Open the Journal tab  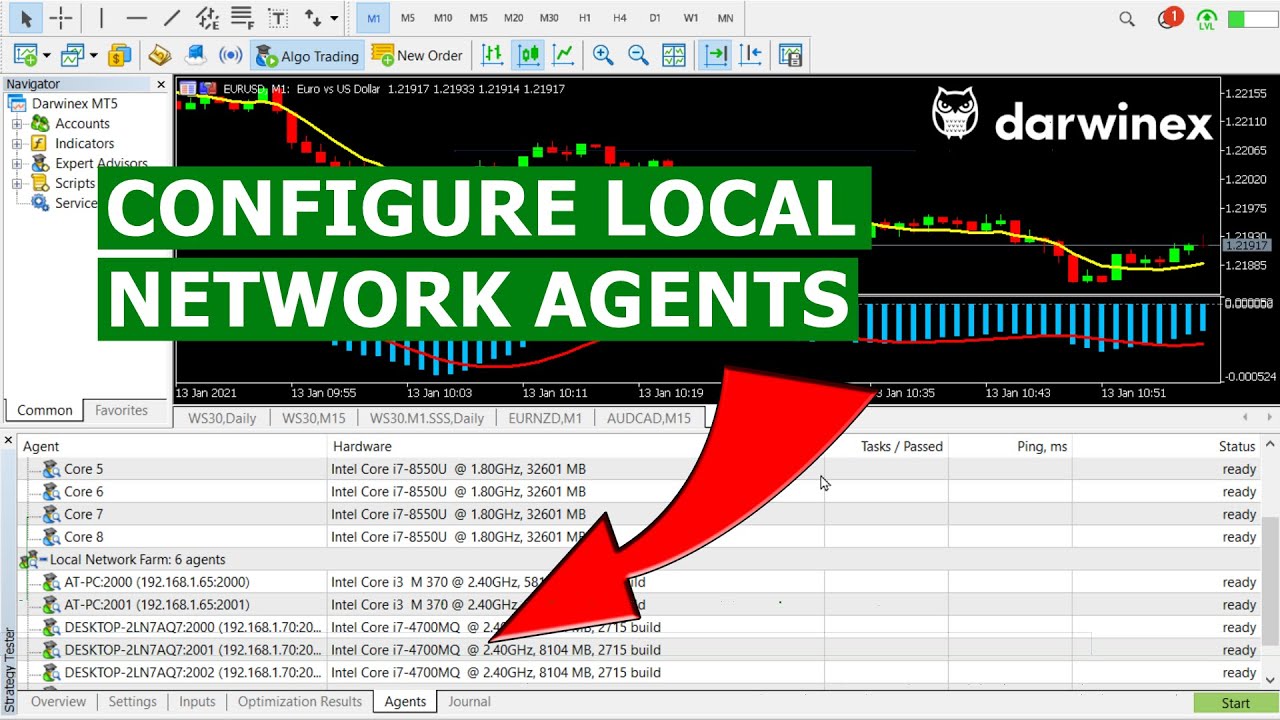[470, 702]
